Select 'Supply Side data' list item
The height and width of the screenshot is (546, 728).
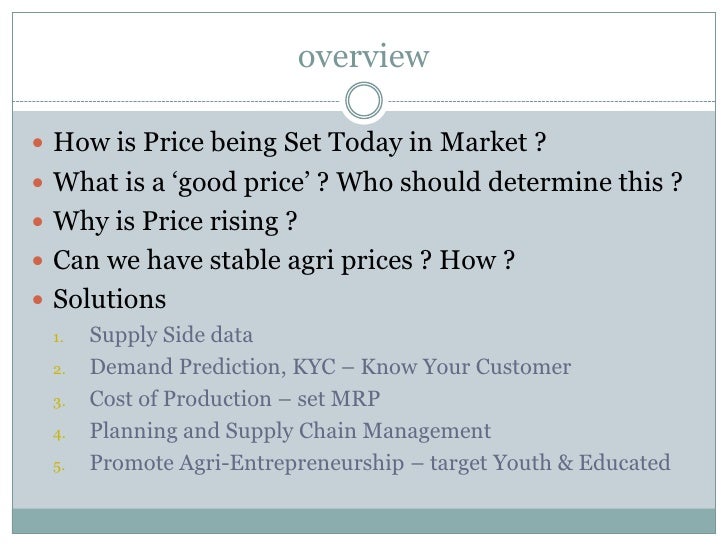click(x=171, y=335)
